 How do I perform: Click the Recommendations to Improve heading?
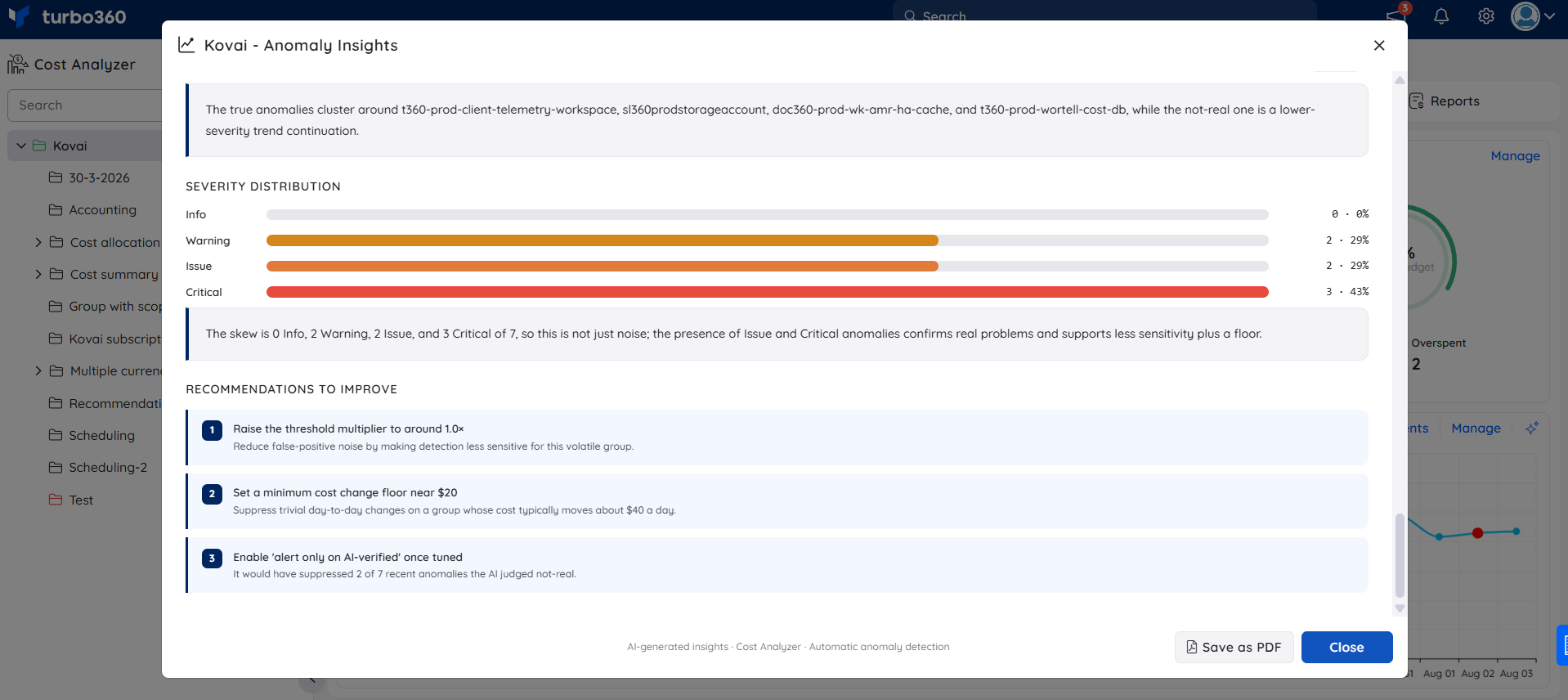(x=291, y=389)
